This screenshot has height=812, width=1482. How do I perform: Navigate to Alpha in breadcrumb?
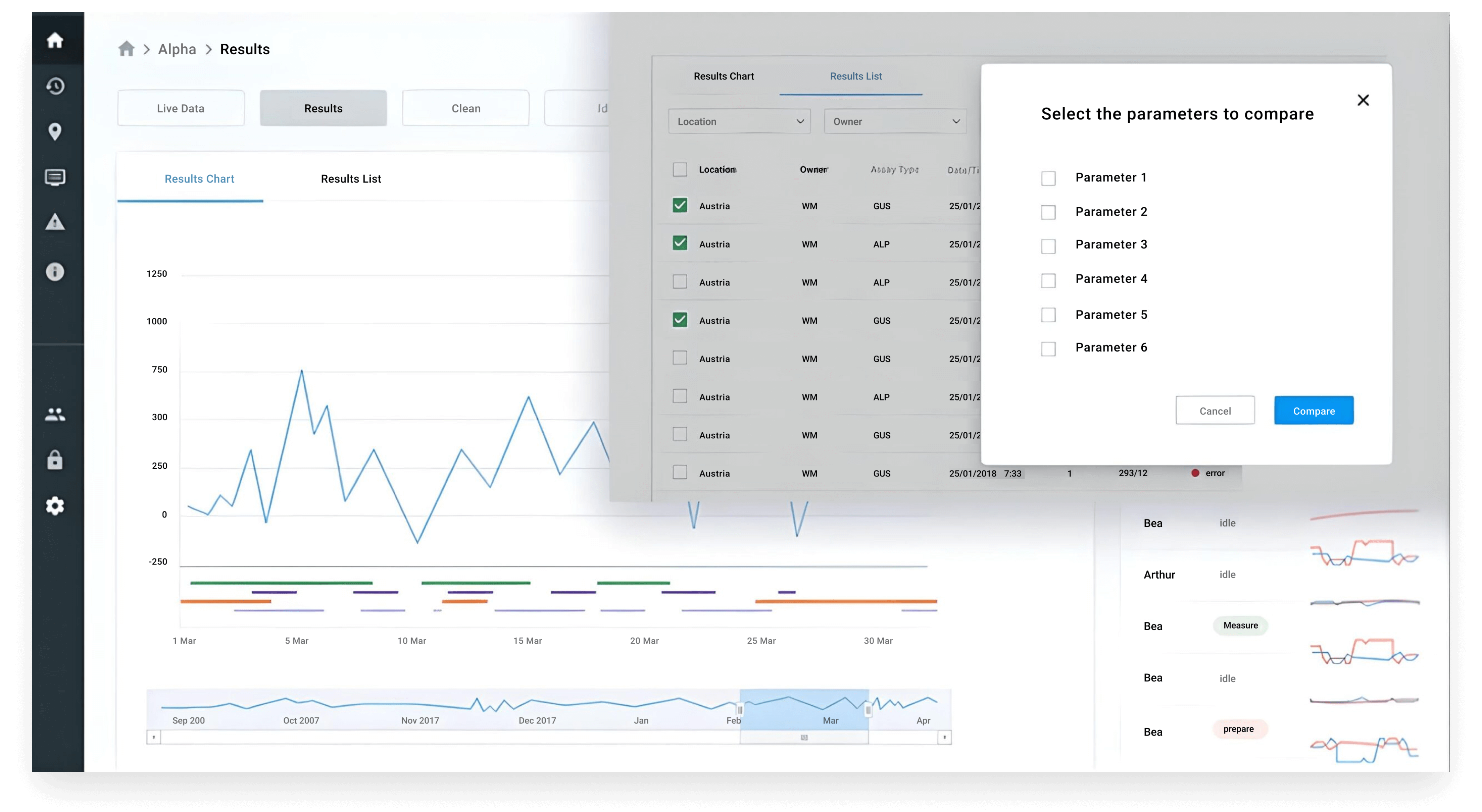click(x=177, y=49)
